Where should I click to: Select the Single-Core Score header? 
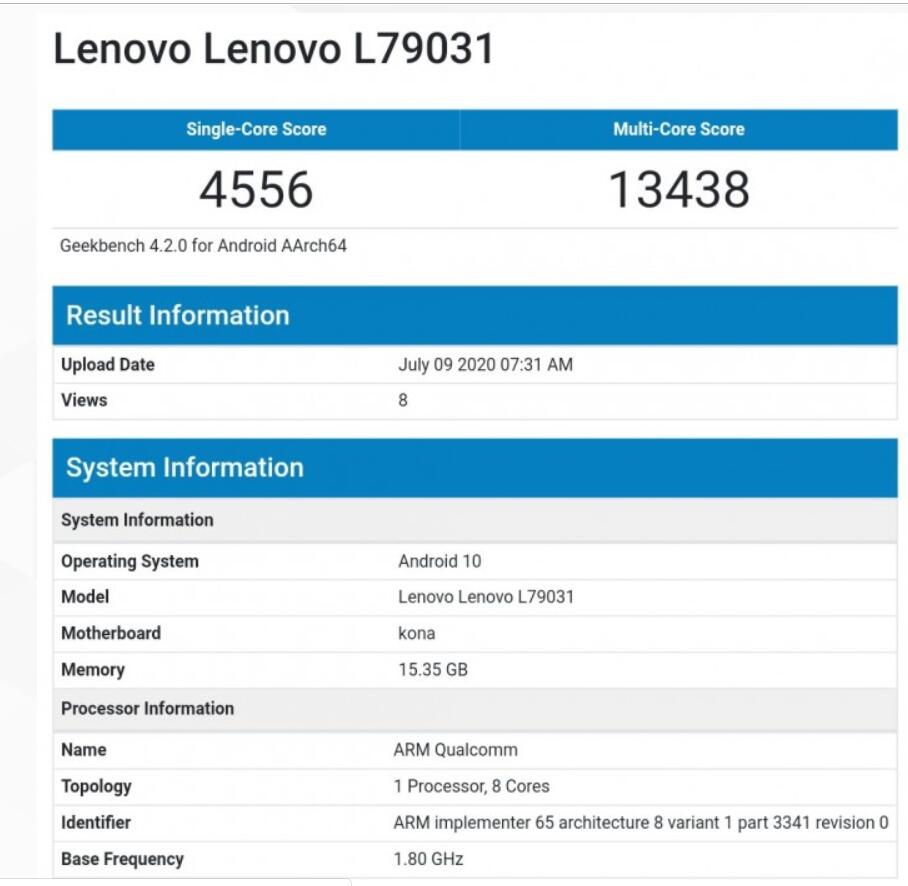point(256,129)
